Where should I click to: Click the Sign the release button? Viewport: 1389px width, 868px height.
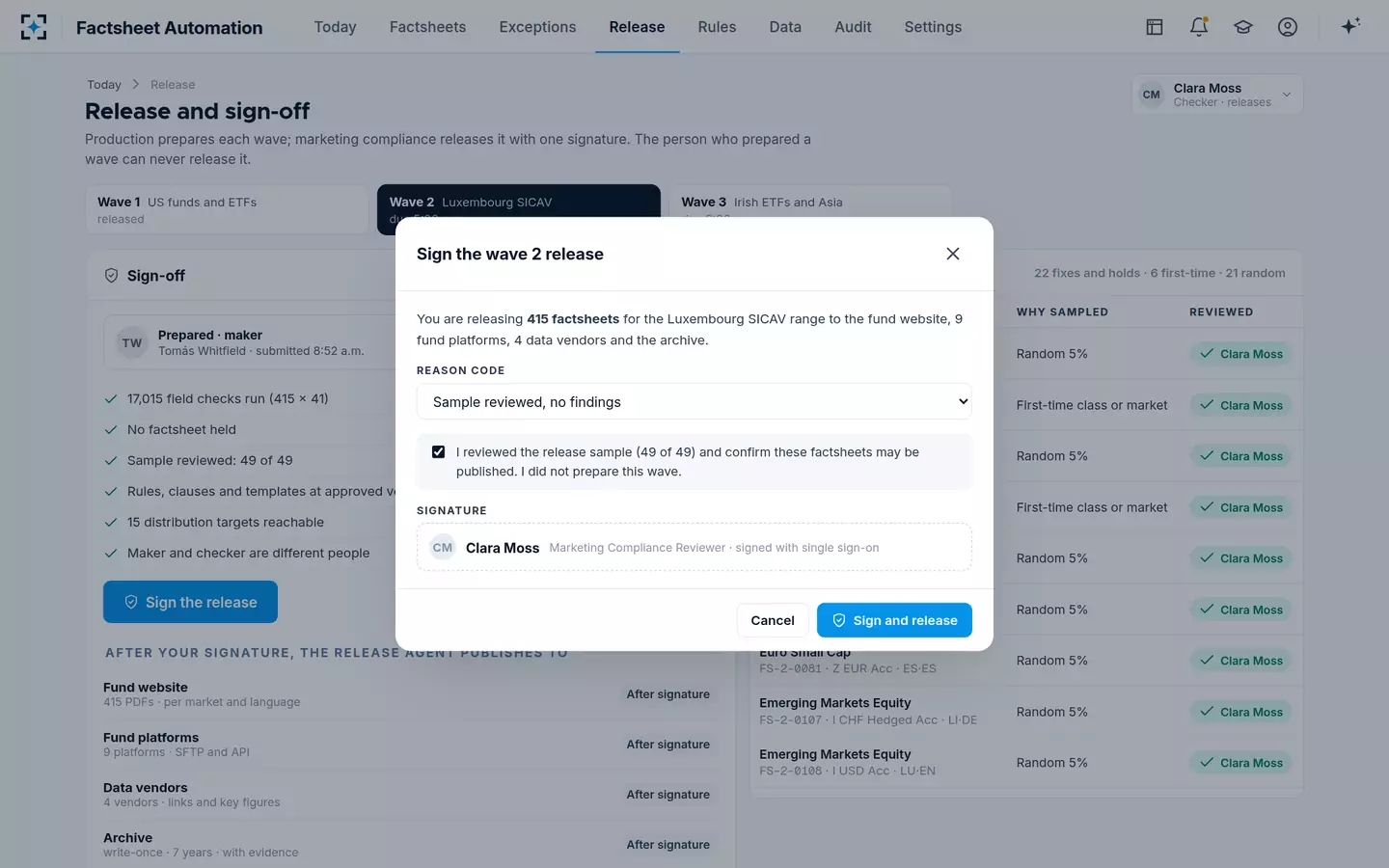[x=190, y=602]
